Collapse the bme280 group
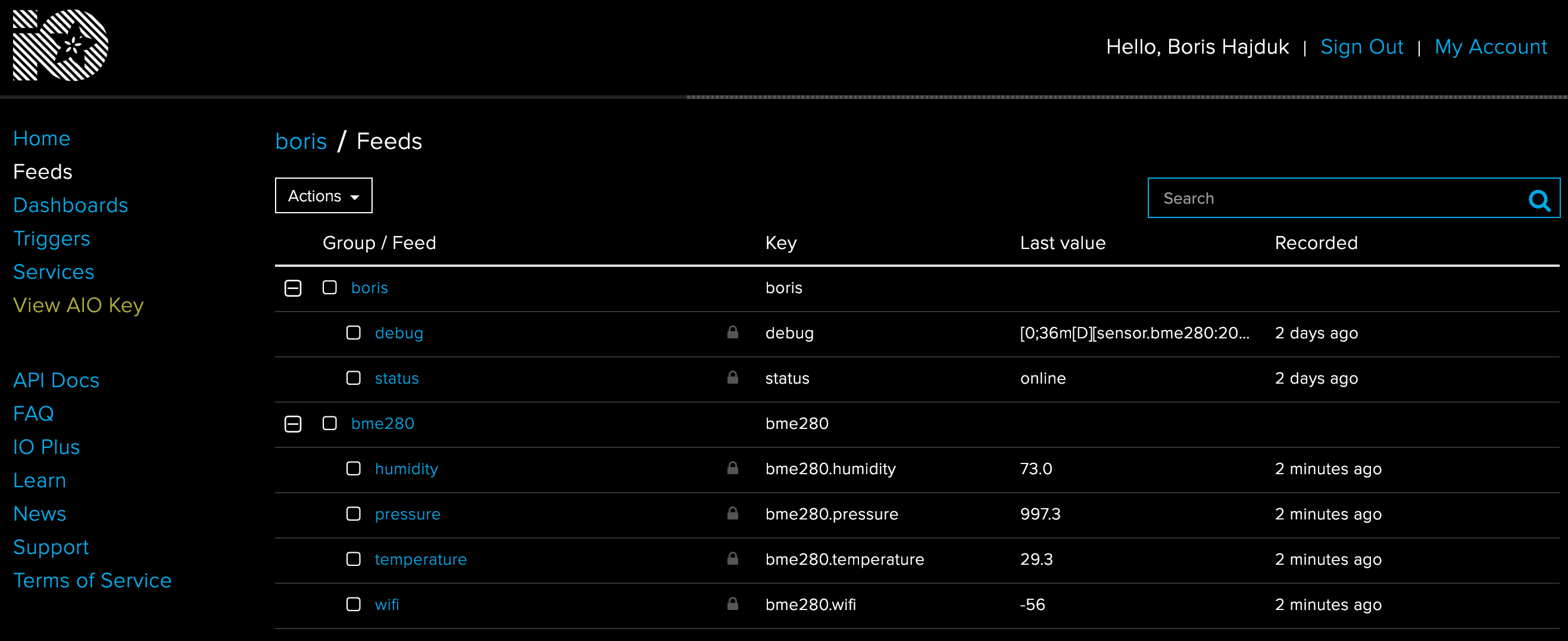 293,424
